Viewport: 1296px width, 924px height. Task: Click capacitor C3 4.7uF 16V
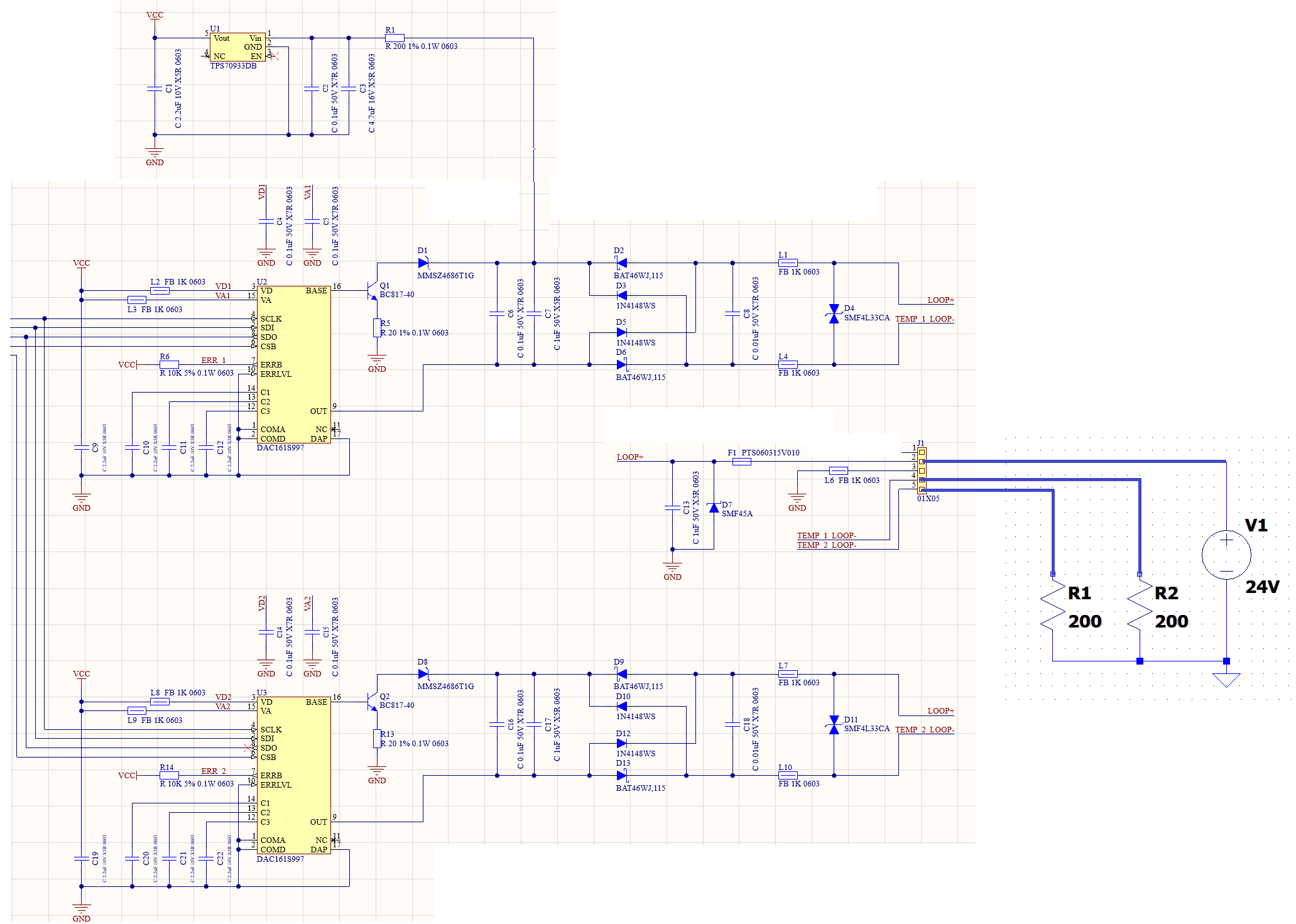349,89
